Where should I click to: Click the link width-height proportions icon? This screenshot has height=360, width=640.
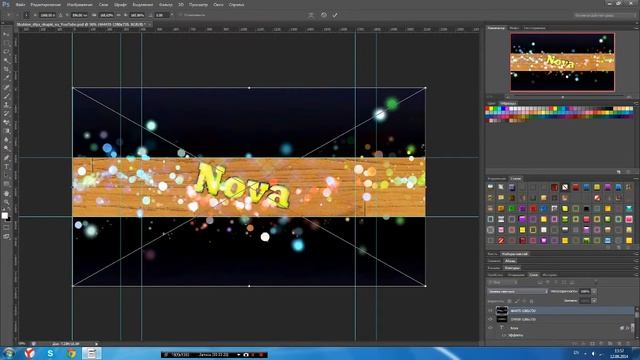[x=119, y=15]
